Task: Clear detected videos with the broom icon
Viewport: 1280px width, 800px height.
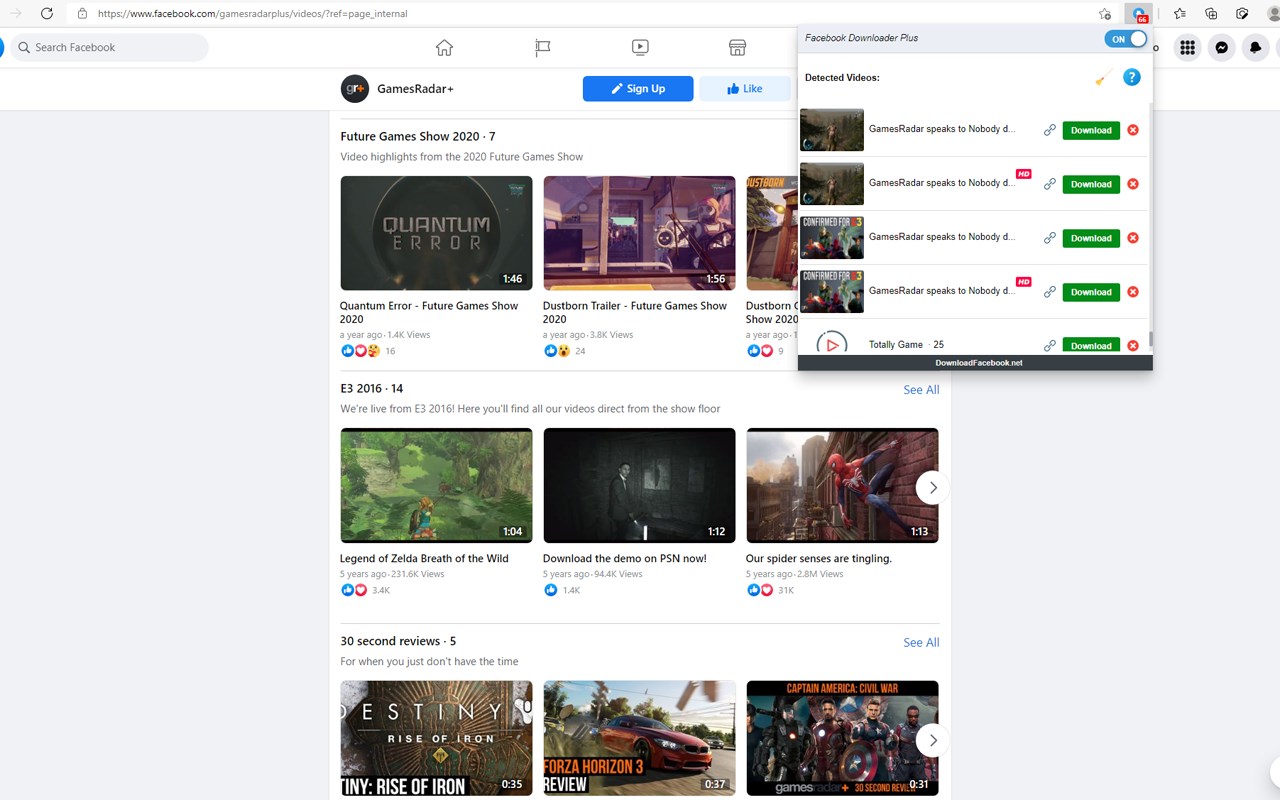Action: tap(1103, 77)
